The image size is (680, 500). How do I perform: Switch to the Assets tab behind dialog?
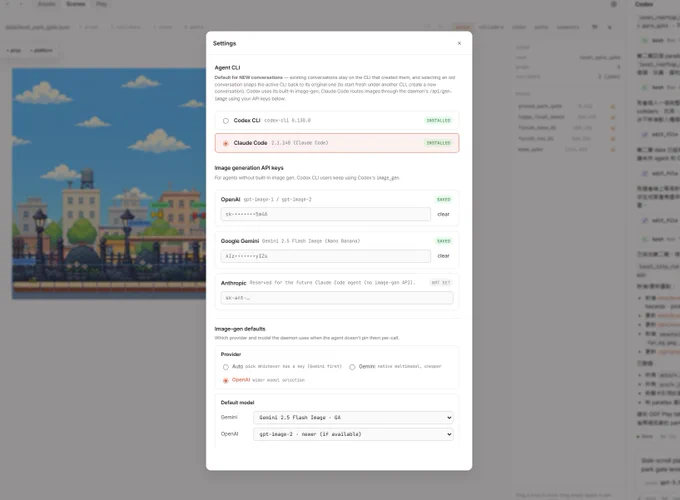point(46,4)
